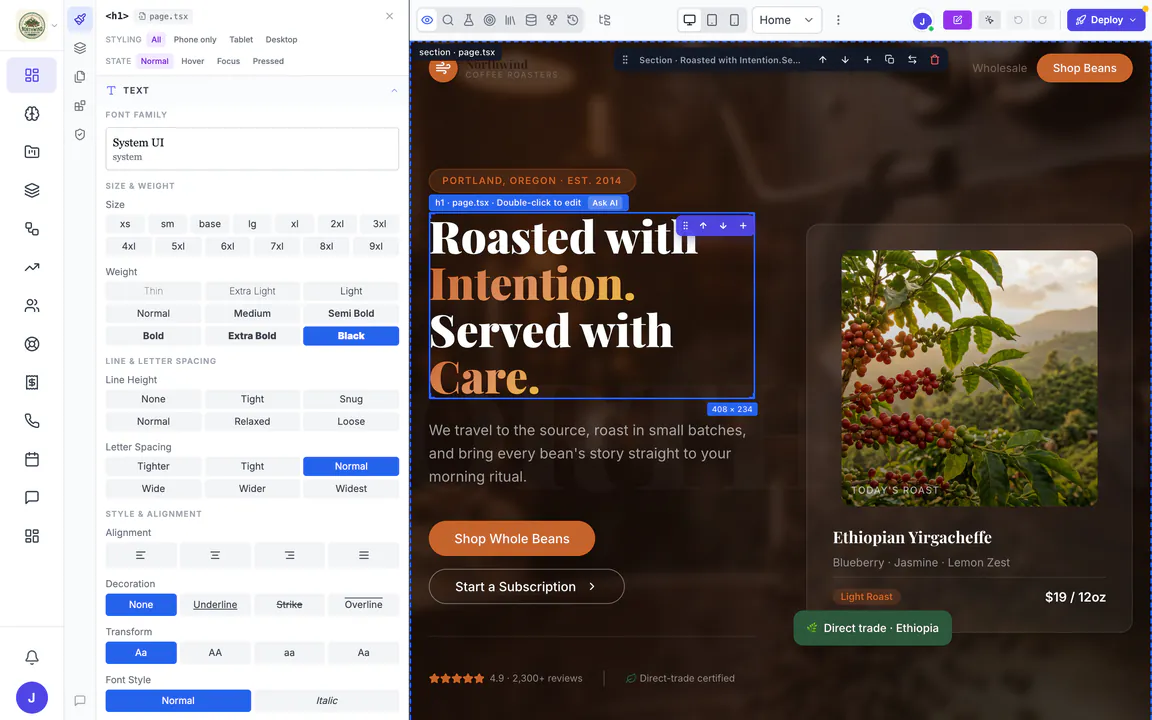Click the Shop Whole Beans button

pyautogui.click(x=512, y=539)
